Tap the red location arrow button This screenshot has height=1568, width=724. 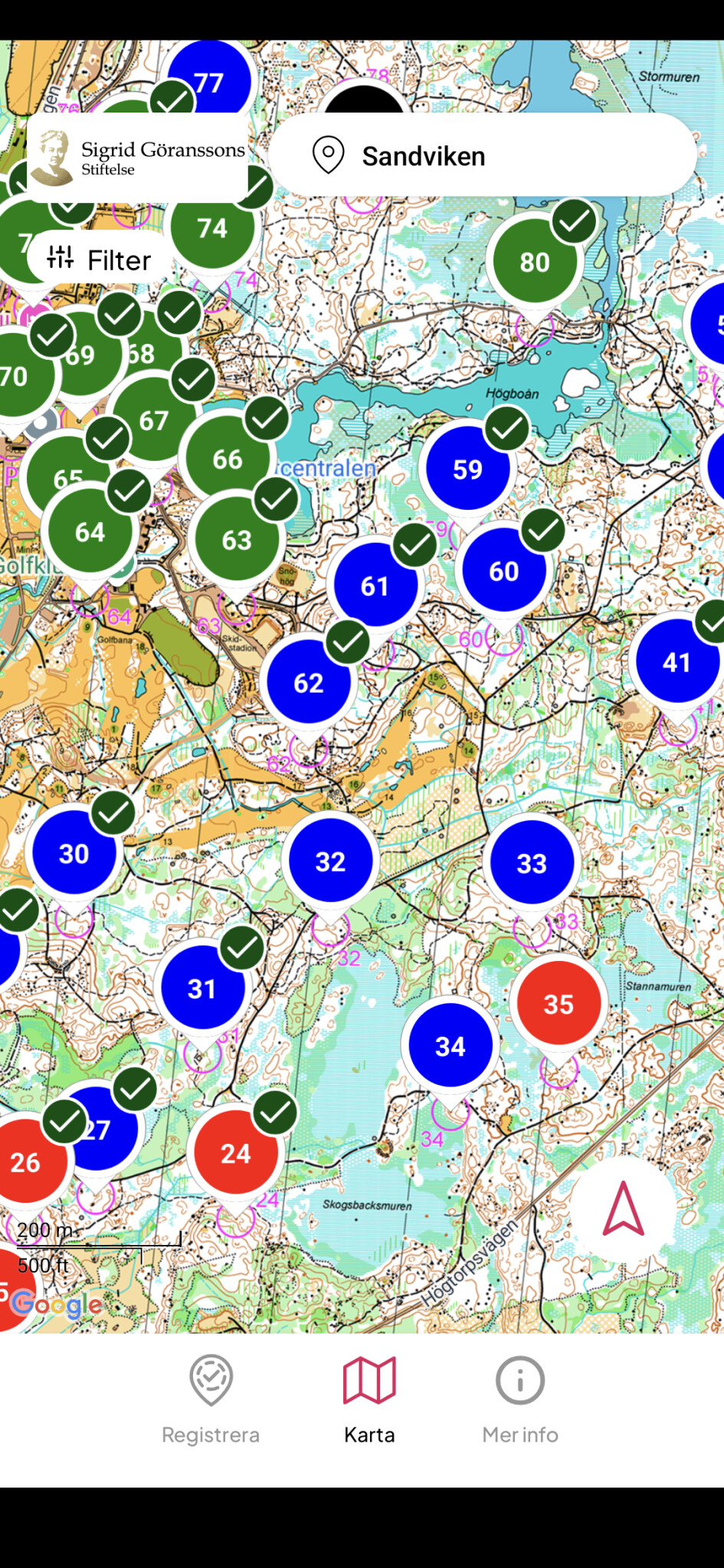click(x=623, y=1209)
